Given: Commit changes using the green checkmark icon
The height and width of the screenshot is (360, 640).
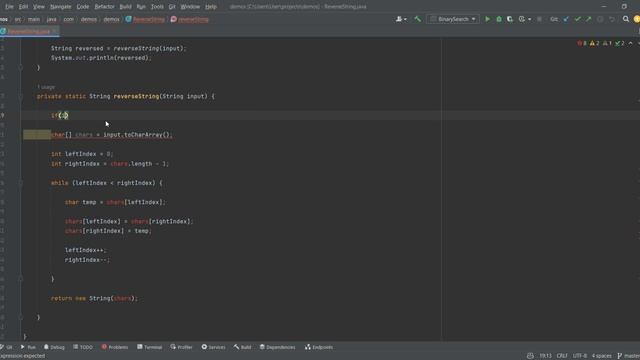Looking at the screenshot, I should pyautogui.click(x=578, y=19).
